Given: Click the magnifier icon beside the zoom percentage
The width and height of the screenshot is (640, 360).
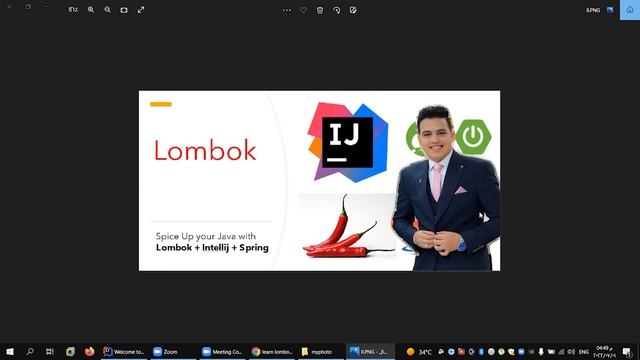Looking at the screenshot, I should [91, 10].
